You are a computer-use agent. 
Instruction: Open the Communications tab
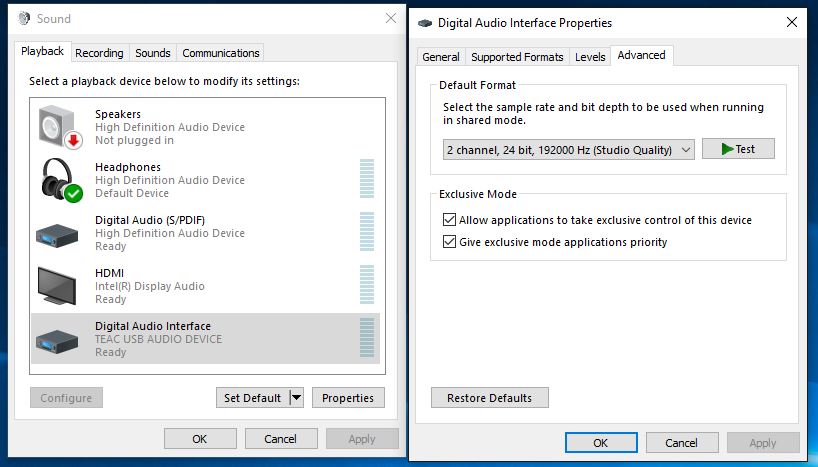(x=221, y=53)
